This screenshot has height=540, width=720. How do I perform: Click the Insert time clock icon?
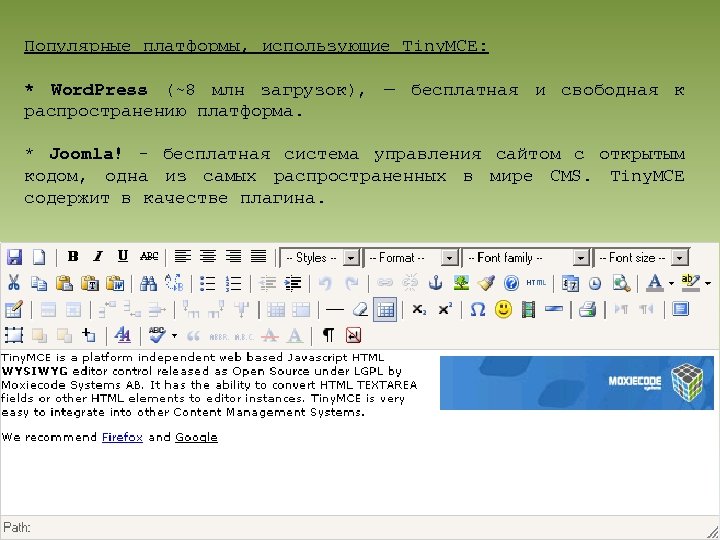coord(595,283)
